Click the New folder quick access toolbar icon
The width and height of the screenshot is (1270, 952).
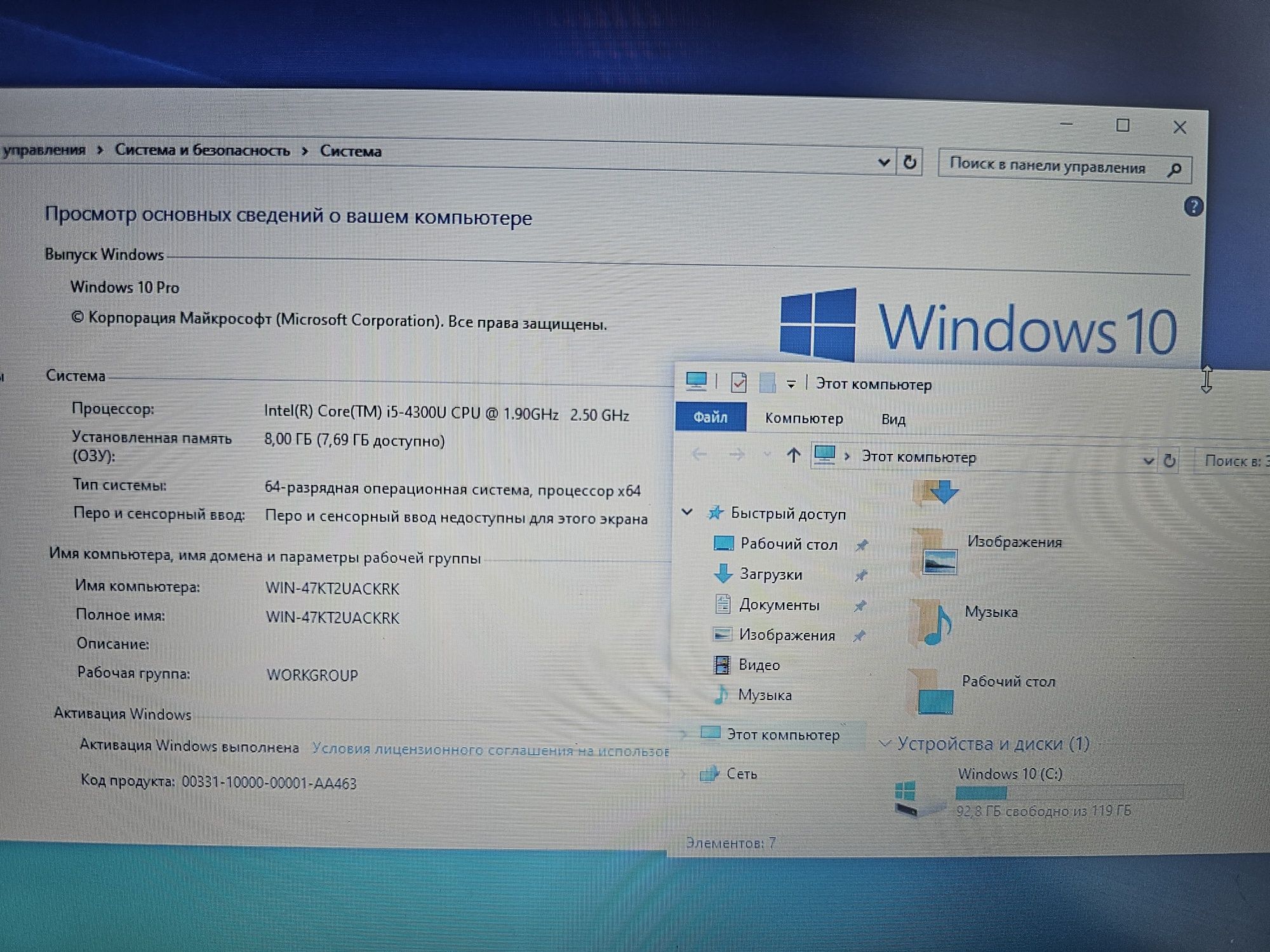(x=768, y=382)
